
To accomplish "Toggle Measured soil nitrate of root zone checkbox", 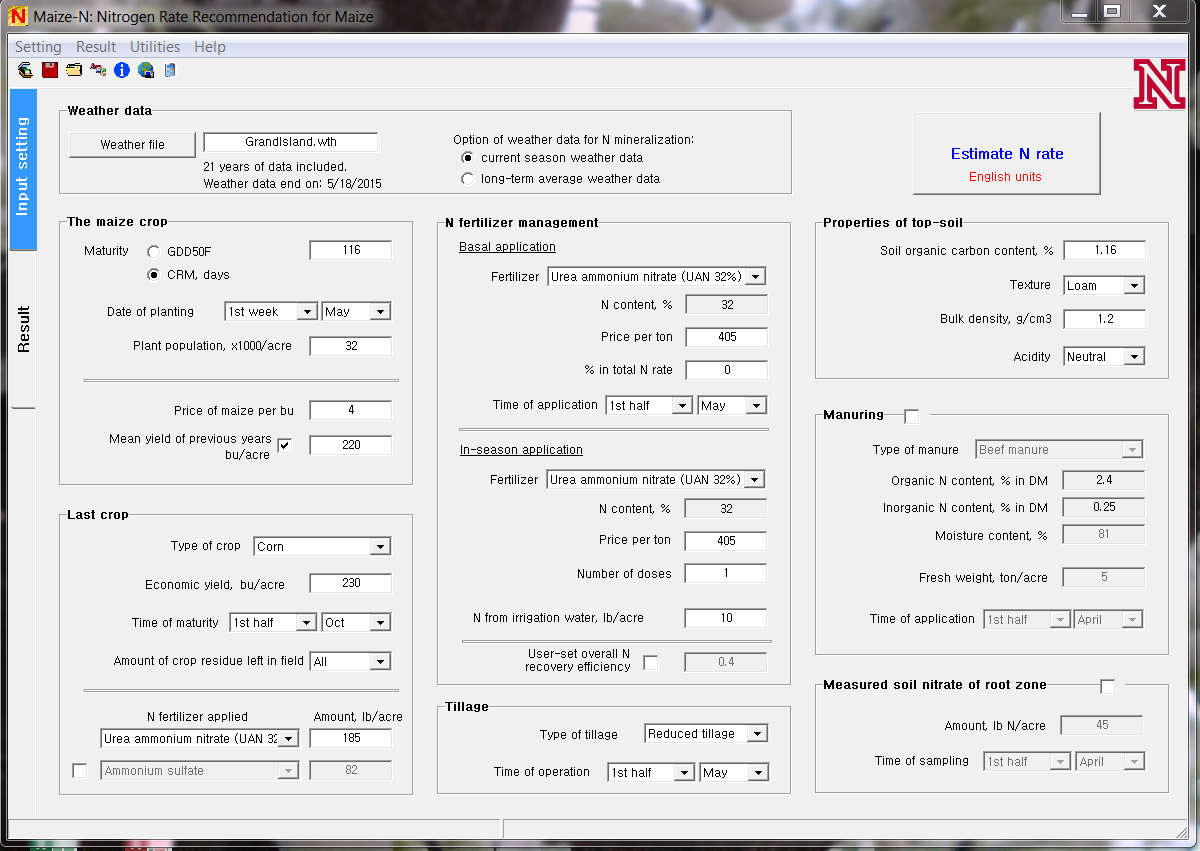I will [1107, 686].
